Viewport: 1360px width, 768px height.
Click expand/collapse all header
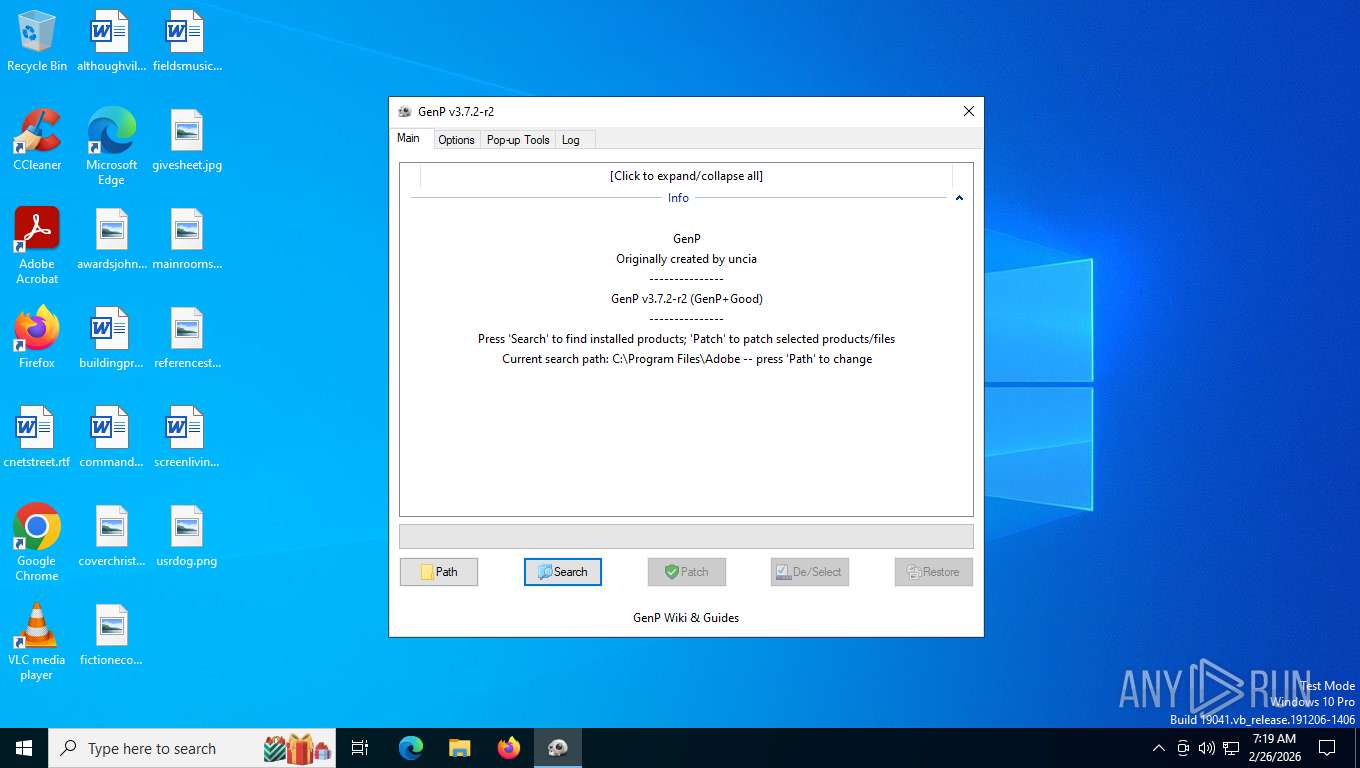click(x=686, y=176)
